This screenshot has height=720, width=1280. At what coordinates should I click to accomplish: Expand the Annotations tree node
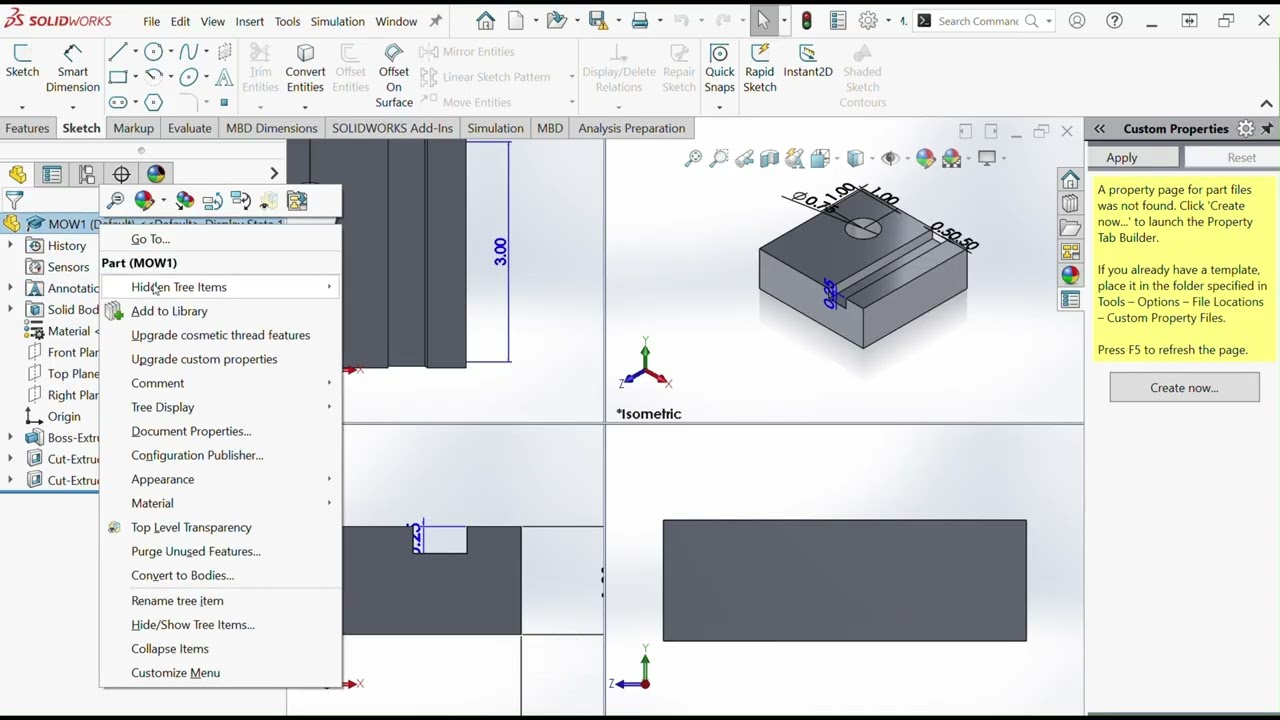tap(10, 288)
